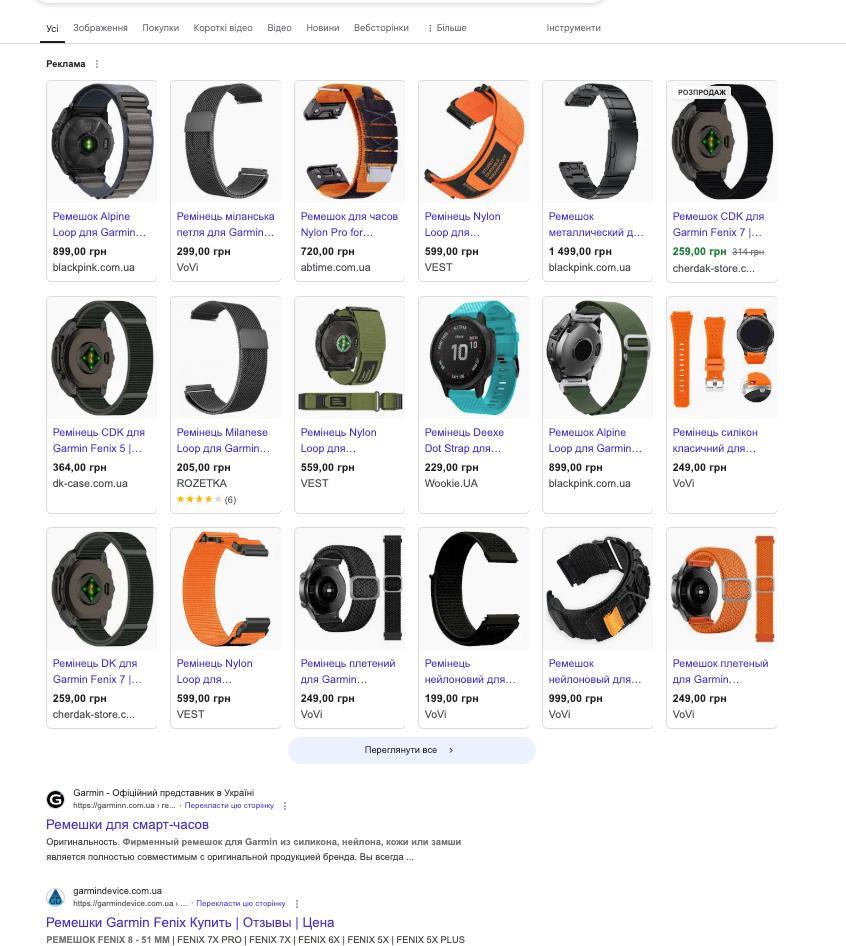Click the garmindevice.com.ua favicon

[x=56, y=897]
